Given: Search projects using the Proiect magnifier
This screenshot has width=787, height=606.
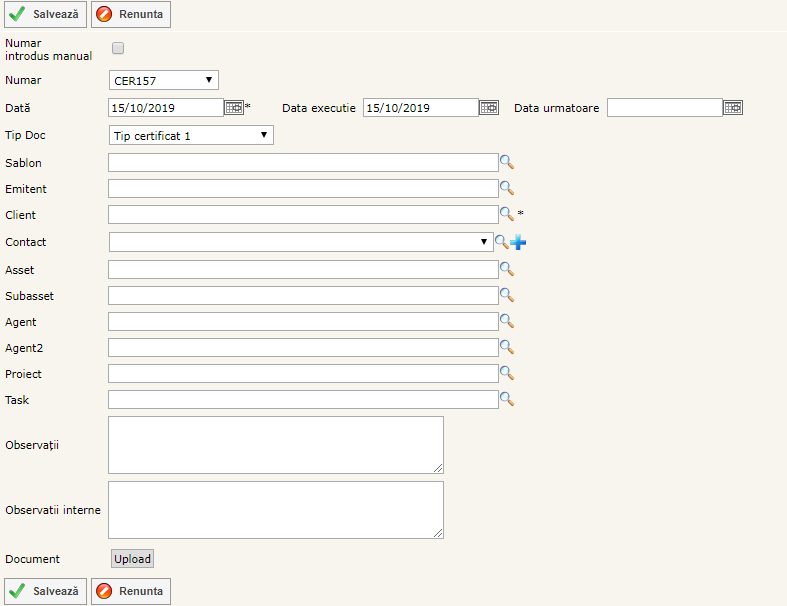Looking at the screenshot, I should (506, 373).
